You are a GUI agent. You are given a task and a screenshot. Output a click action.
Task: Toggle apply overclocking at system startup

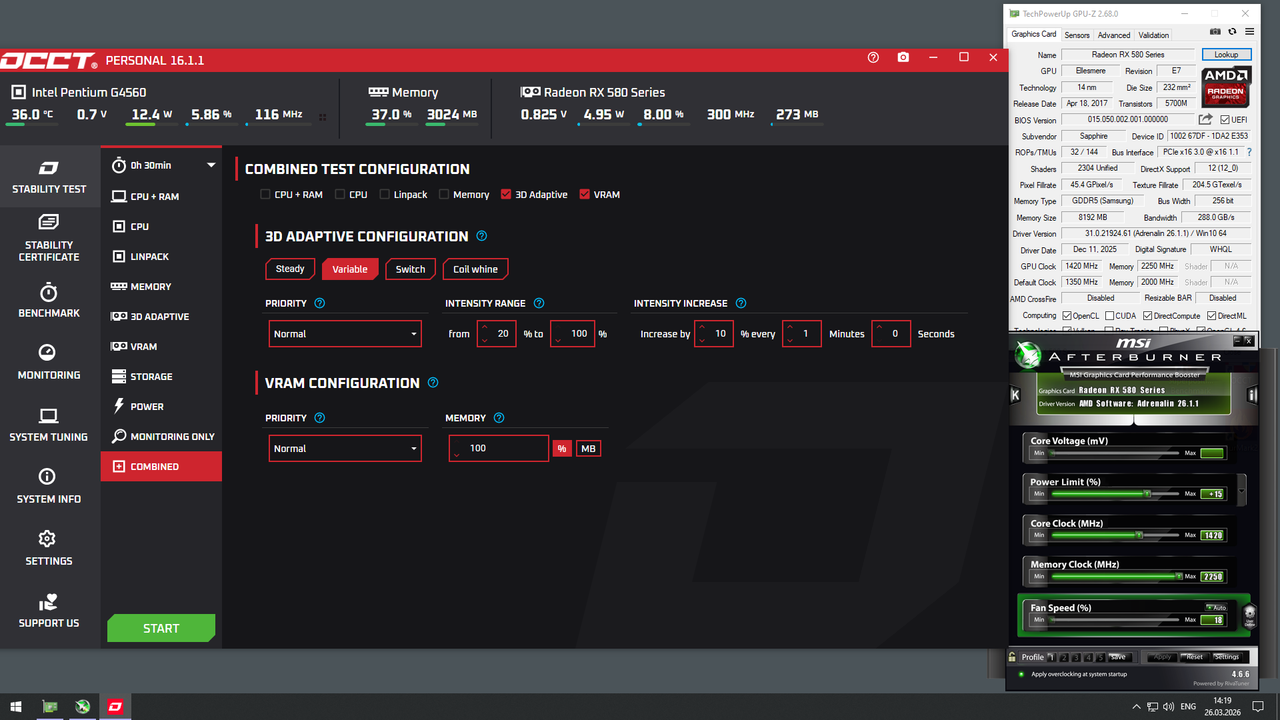(x=1021, y=674)
